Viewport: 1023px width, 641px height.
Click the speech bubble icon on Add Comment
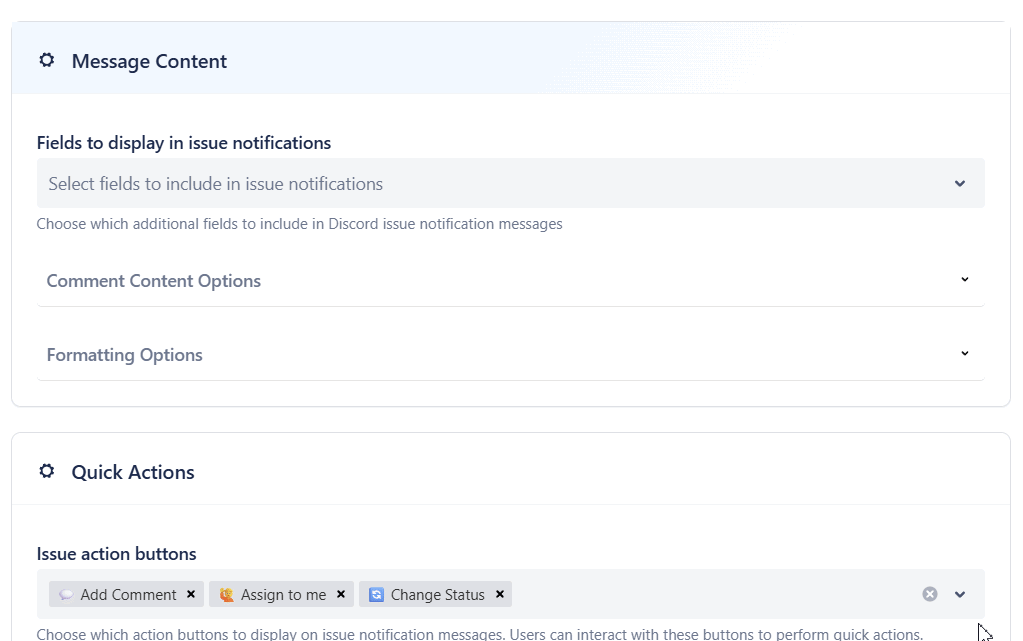(65, 594)
